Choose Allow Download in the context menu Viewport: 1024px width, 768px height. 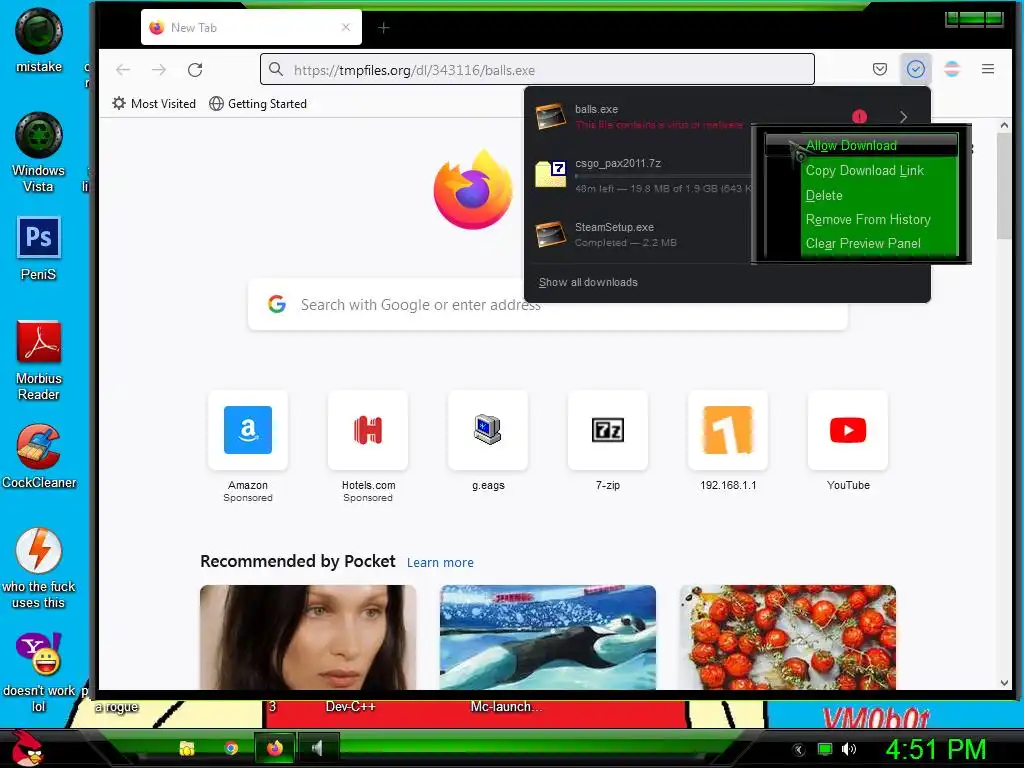coord(861,145)
